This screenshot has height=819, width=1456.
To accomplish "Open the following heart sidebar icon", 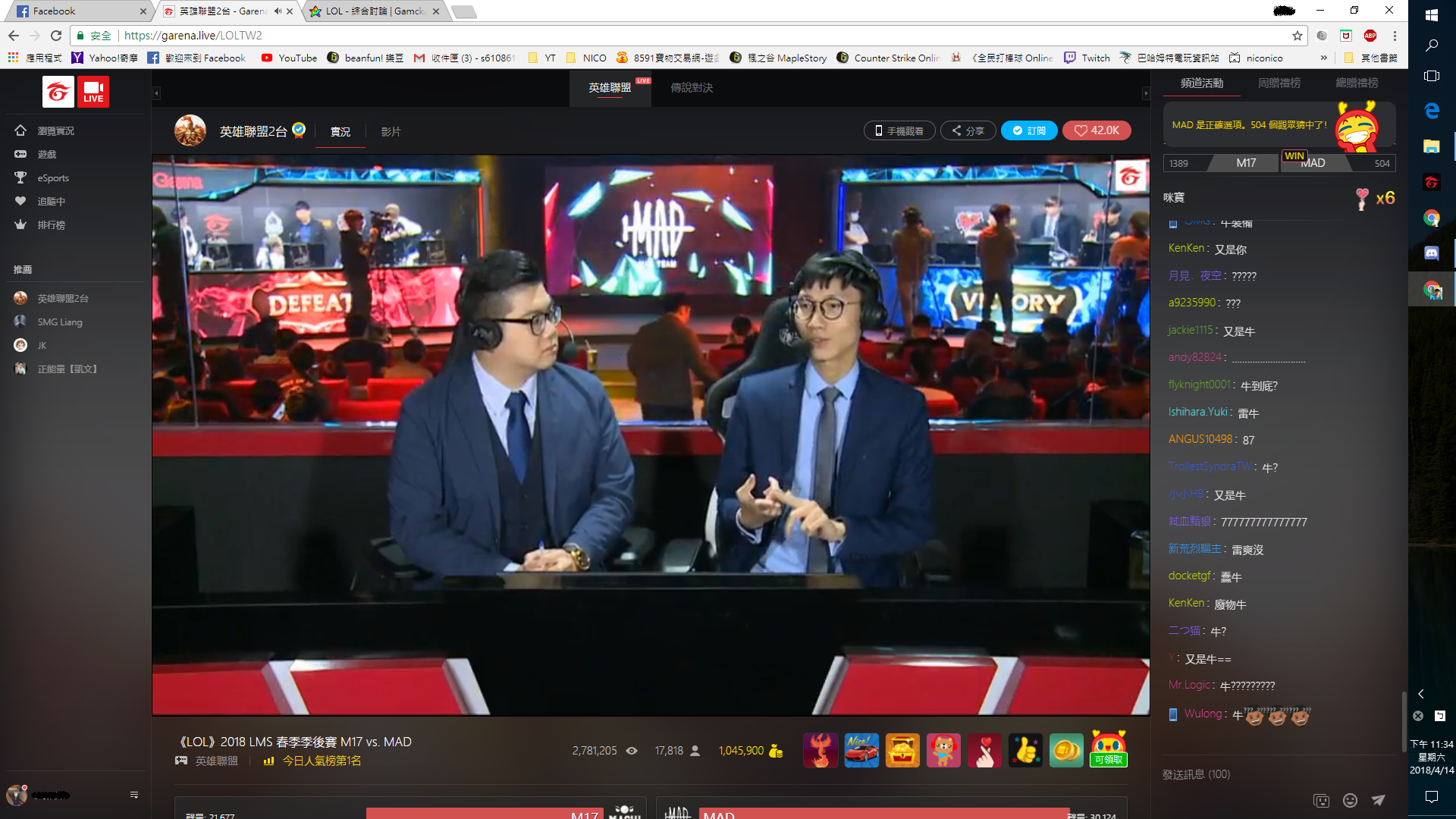I will [20, 201].
